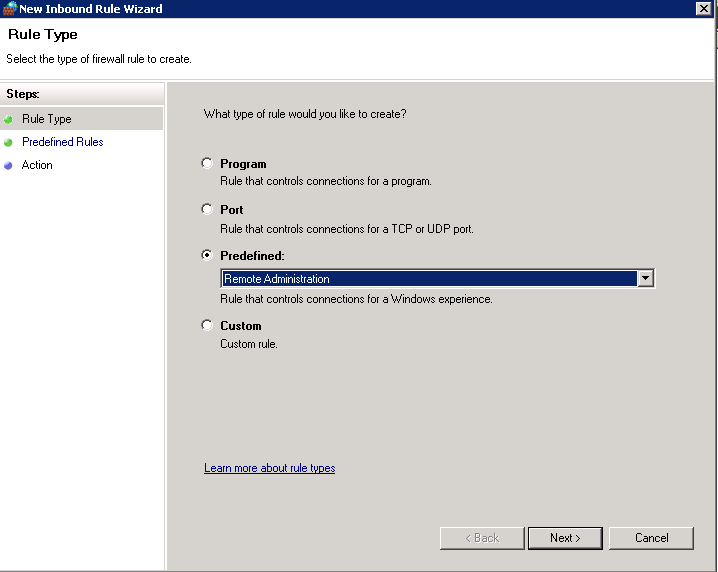
Task: Select the Program radio button
Action: pyautogui.click(x=207, y=163)
